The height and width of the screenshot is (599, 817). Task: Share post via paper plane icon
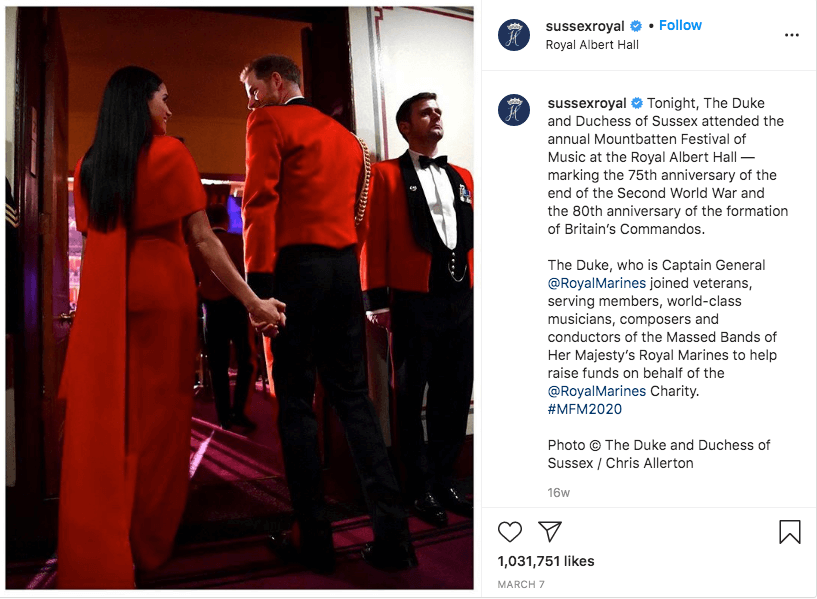(x=550, y=531)
